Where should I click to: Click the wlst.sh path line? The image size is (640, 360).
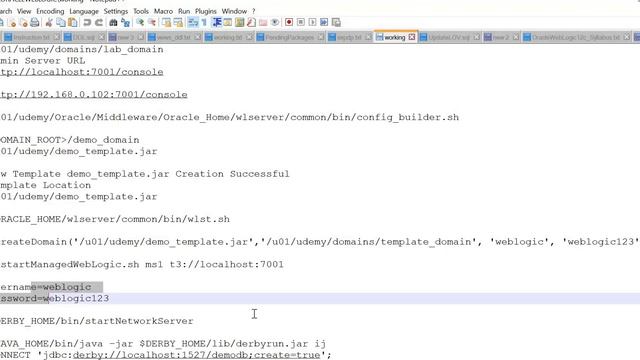(115, 219)
